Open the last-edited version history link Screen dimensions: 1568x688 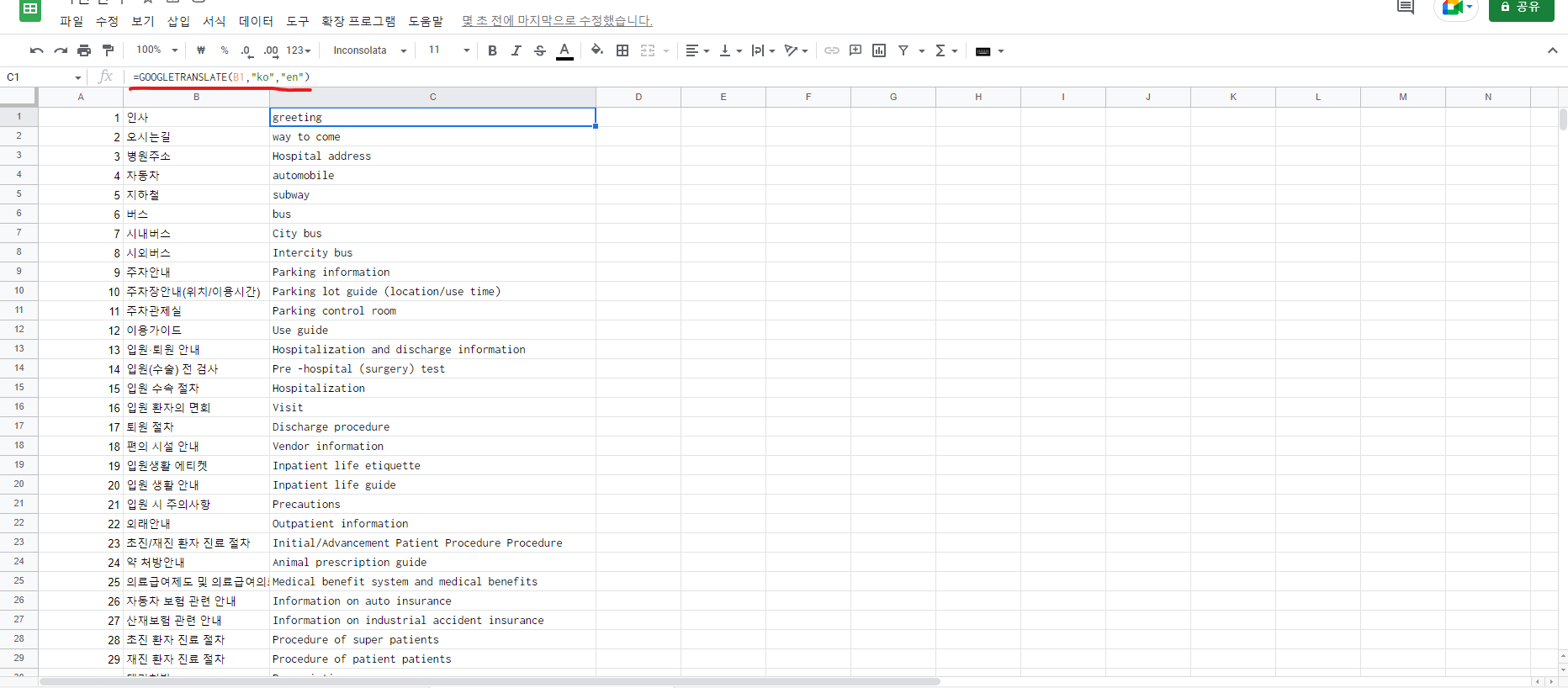coord(557,21)
